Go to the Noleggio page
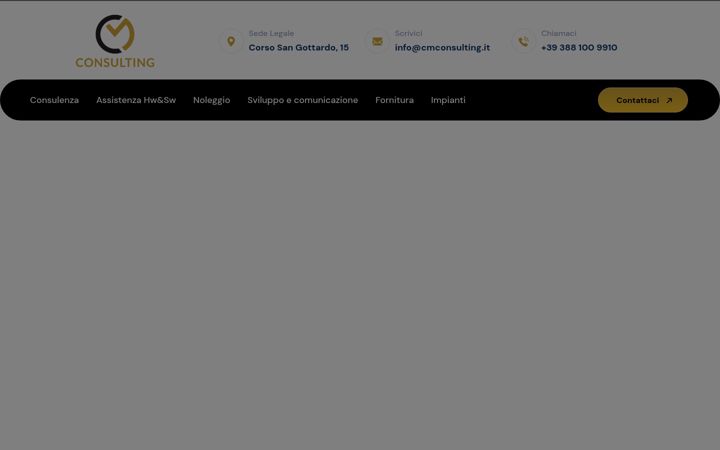The height and width of the screenshot is (450, 720). [212, 100]
